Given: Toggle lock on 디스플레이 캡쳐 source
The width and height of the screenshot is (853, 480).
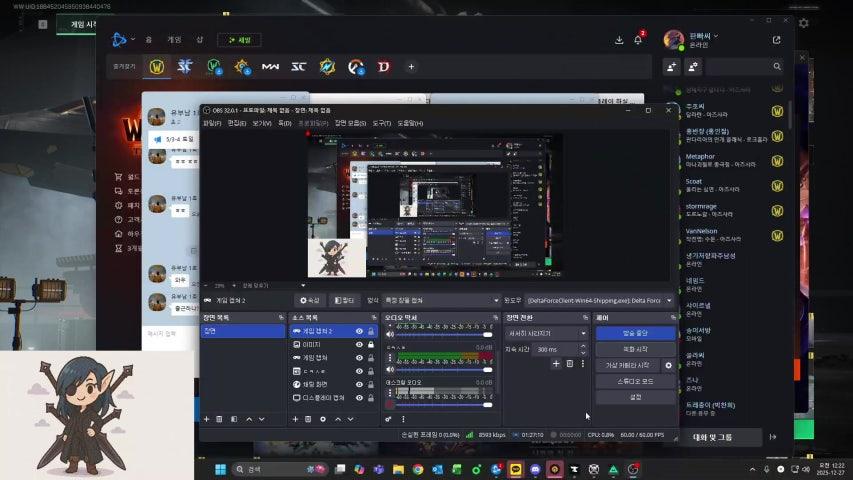Looking at the screenshot, I should click(x=371, y=397).
